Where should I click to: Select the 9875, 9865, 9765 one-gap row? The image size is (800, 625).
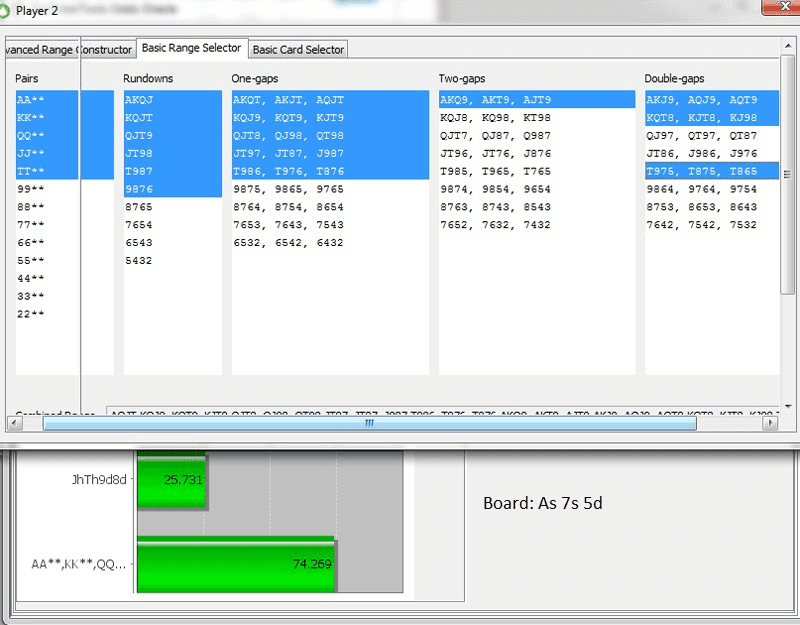pyautogui.click(x=288, y=189)
